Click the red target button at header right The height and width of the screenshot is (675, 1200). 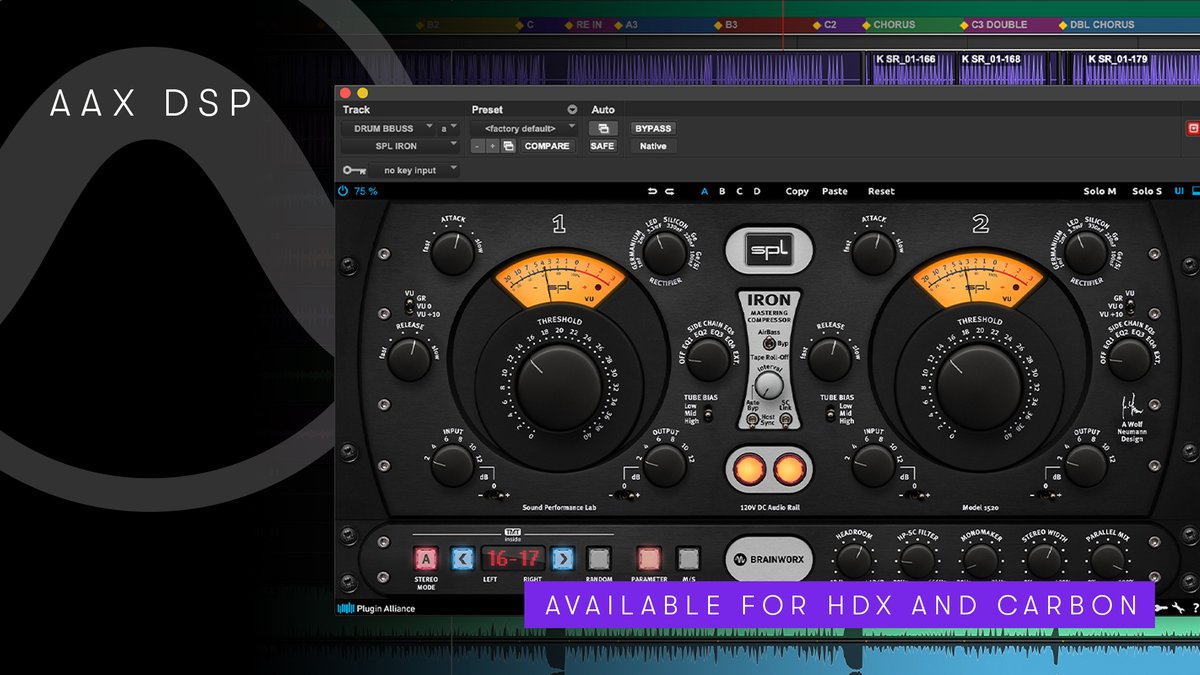tap(1192, 128)
